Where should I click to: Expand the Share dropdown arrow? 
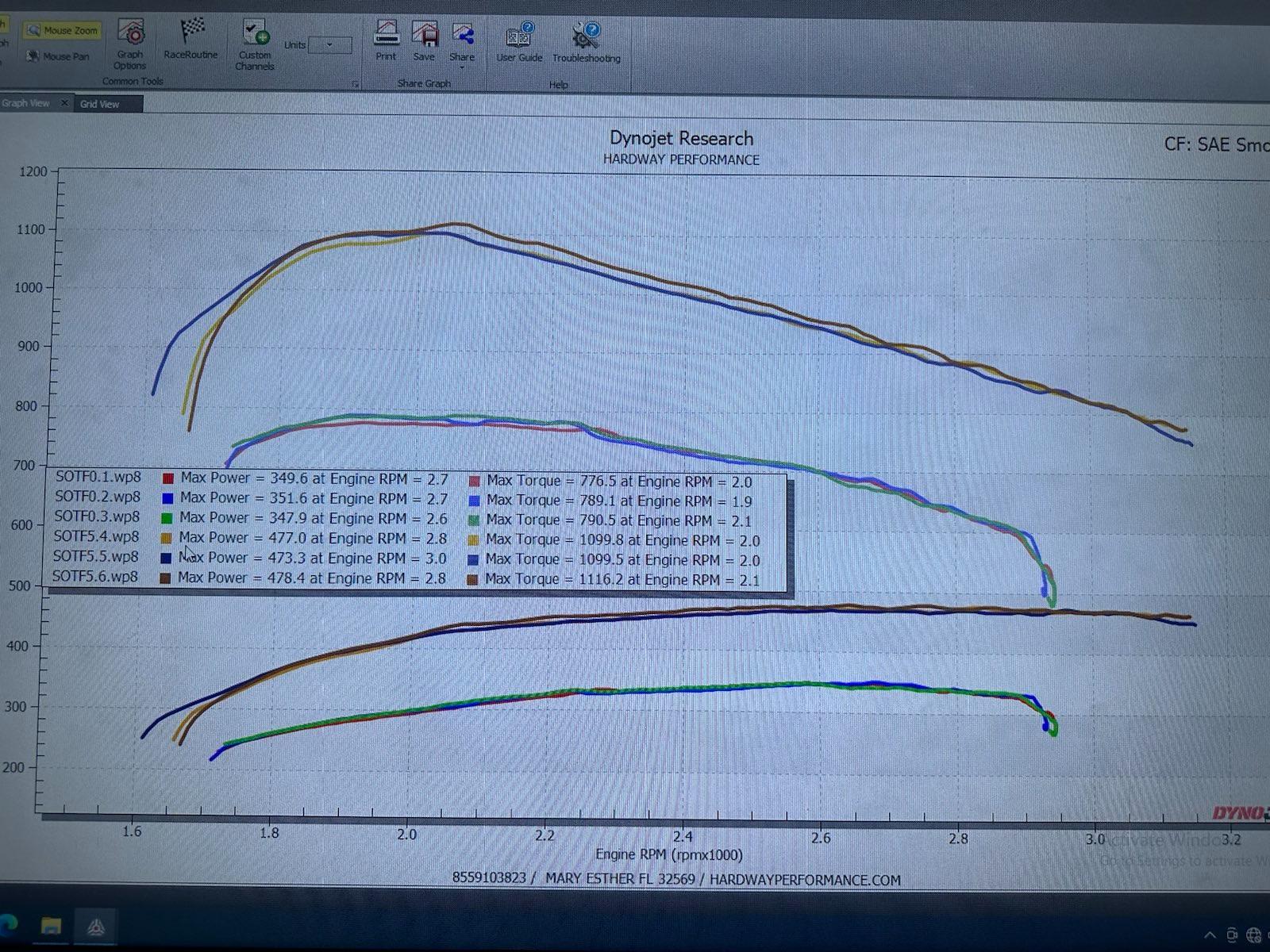463,67
